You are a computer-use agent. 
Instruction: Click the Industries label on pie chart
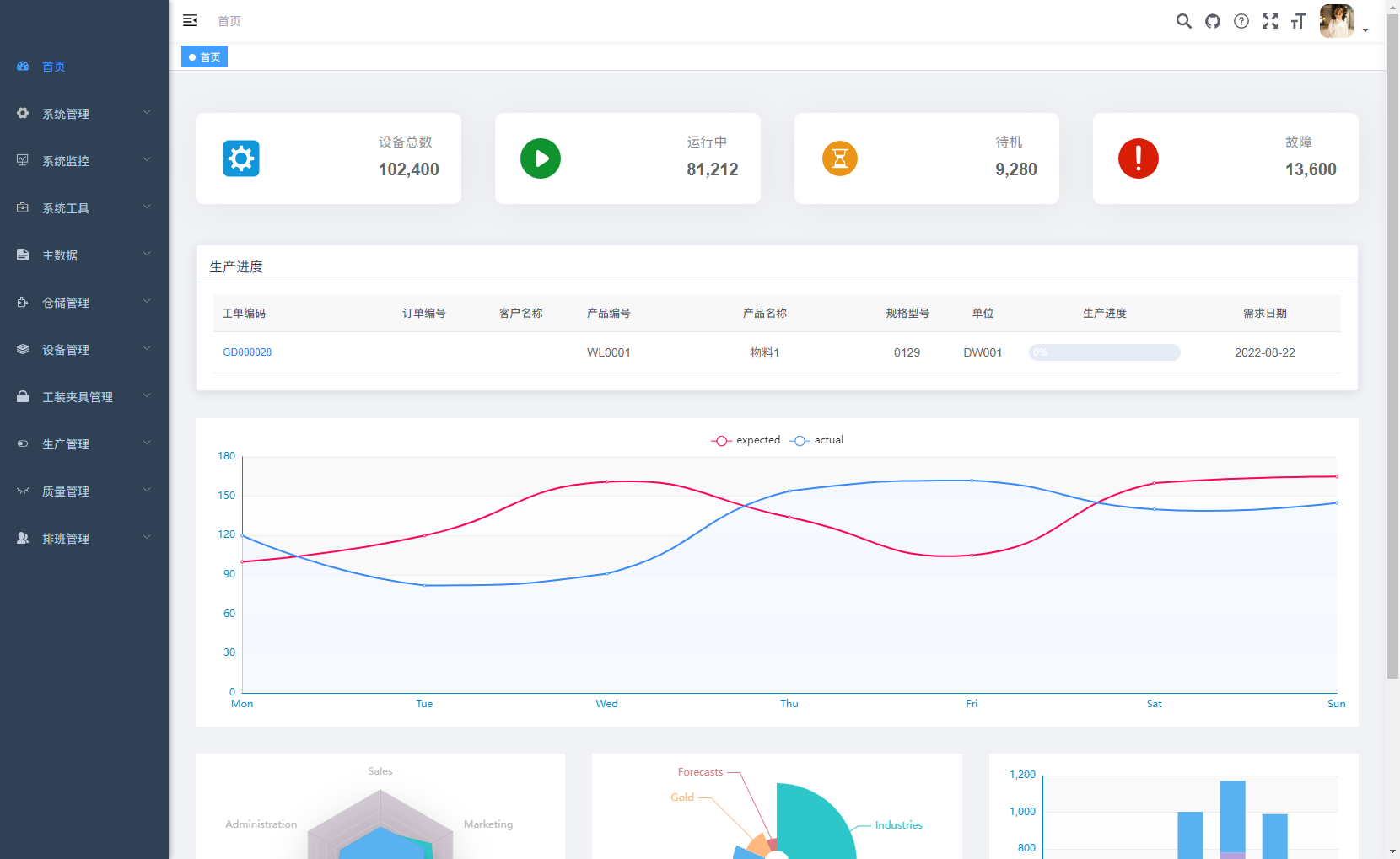pyautogui.click(x=899, y=825)
